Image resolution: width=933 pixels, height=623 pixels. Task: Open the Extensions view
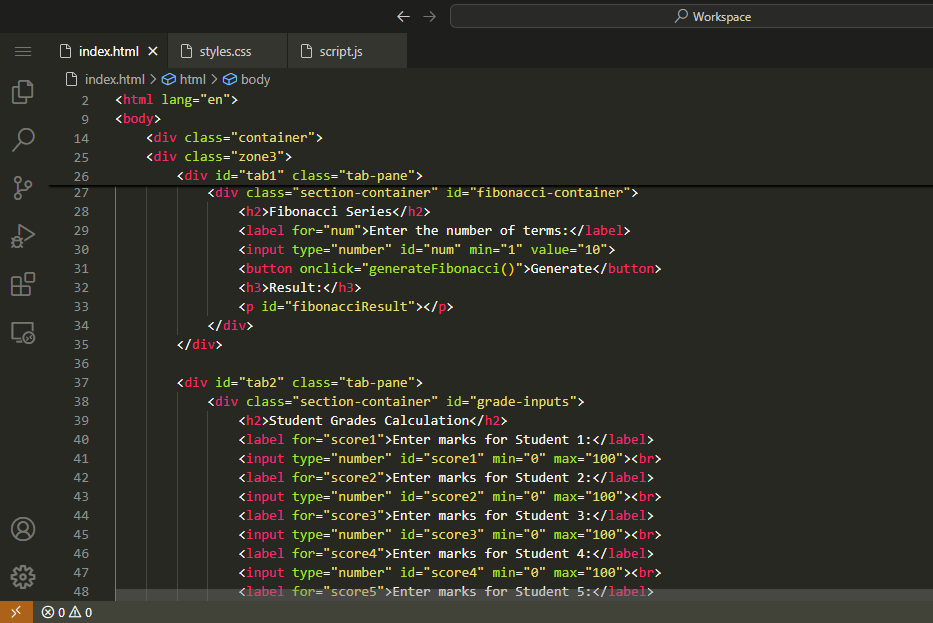click(x=22, y=284)
